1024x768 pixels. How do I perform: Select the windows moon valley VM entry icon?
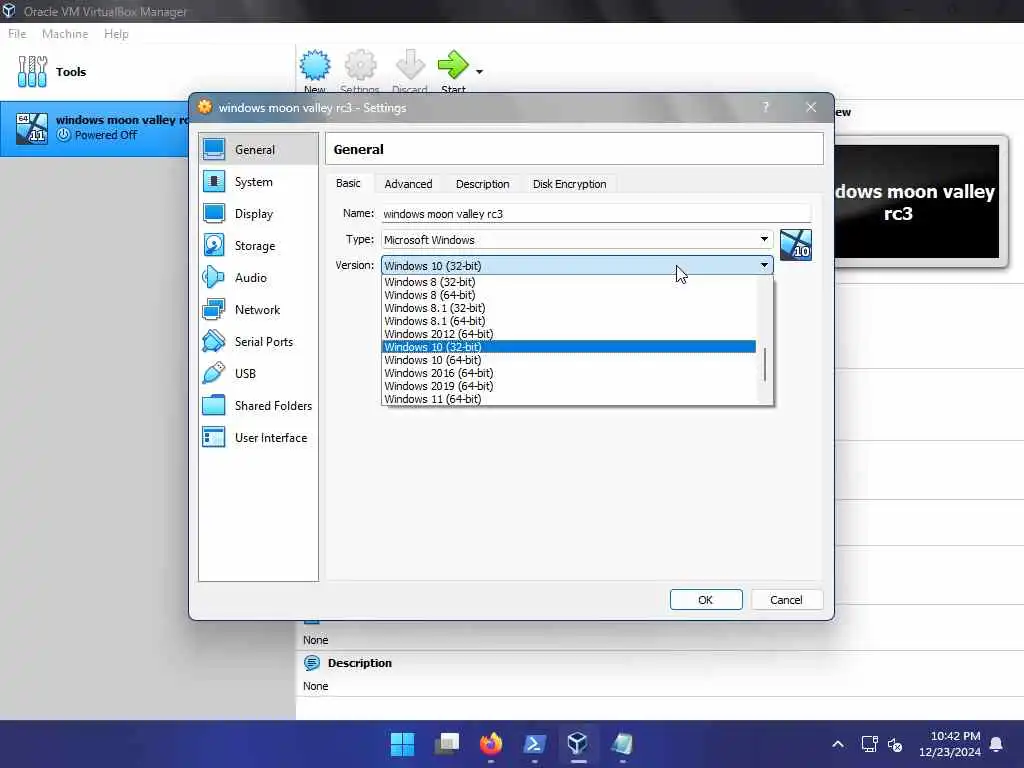32,127
